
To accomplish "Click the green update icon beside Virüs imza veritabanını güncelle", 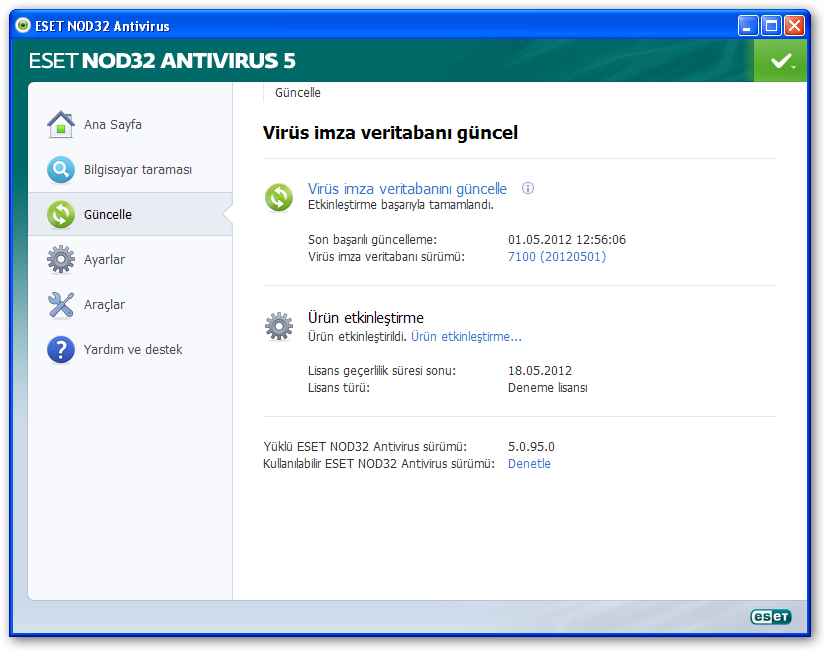I will [279, 197].
